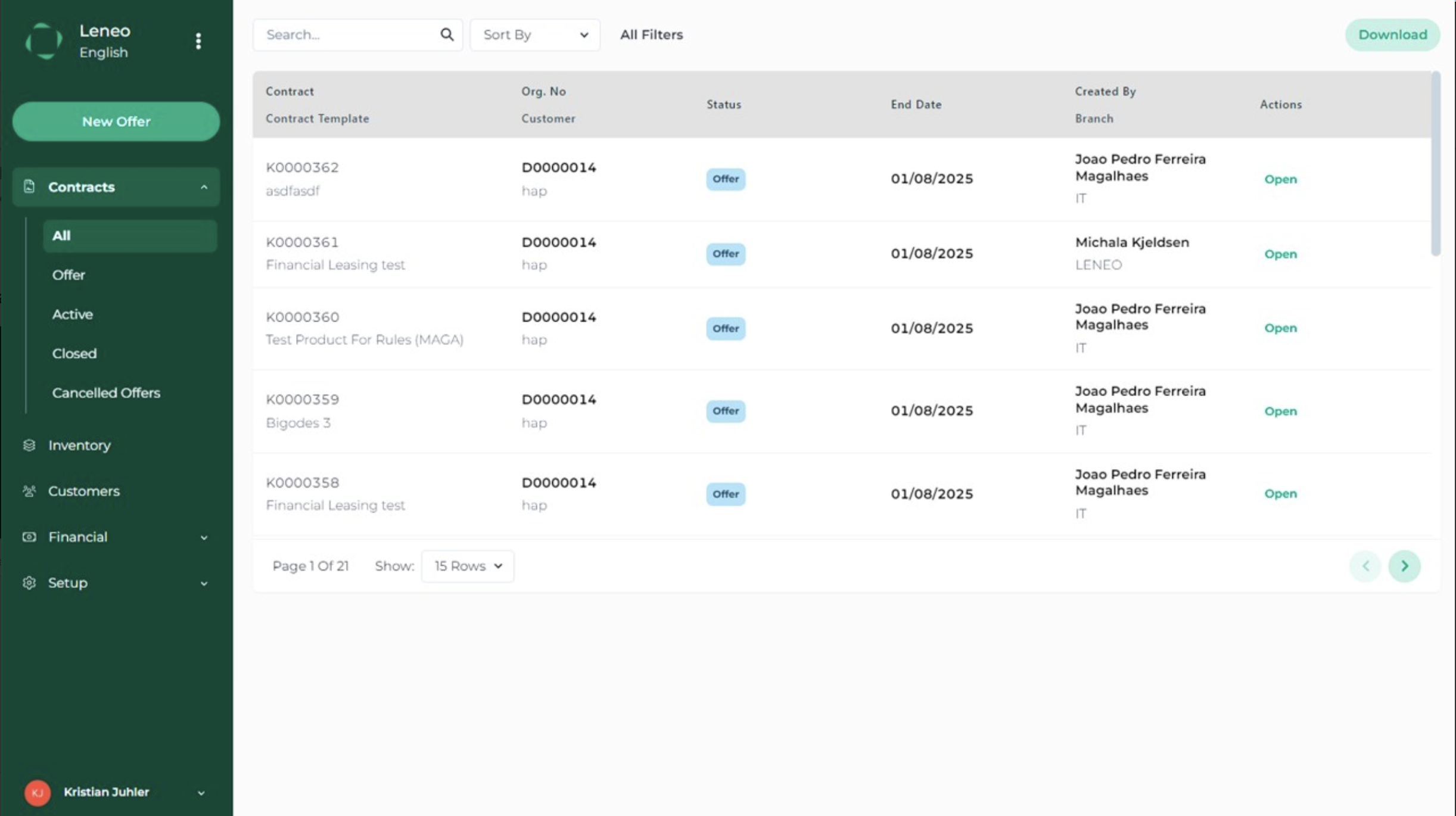Select the Offer submenu item

pyautogui.click(x=69, y=275)
